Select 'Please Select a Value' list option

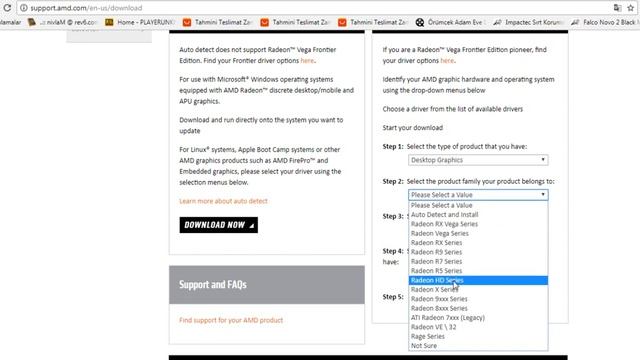click(x=478, y=205)
